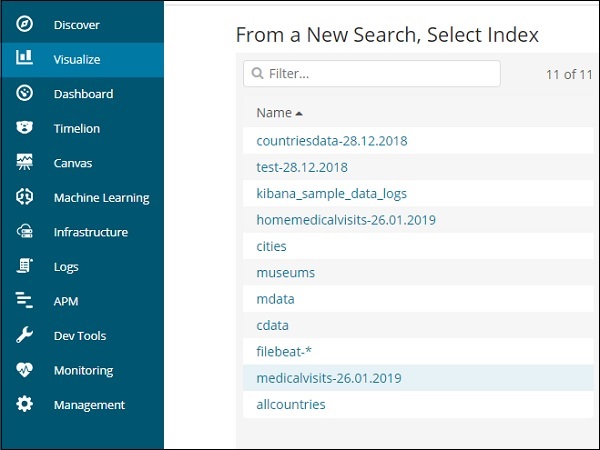Click the Machine Learning icon
Viewport: 600px width, 450px height.
click(25, 197)
